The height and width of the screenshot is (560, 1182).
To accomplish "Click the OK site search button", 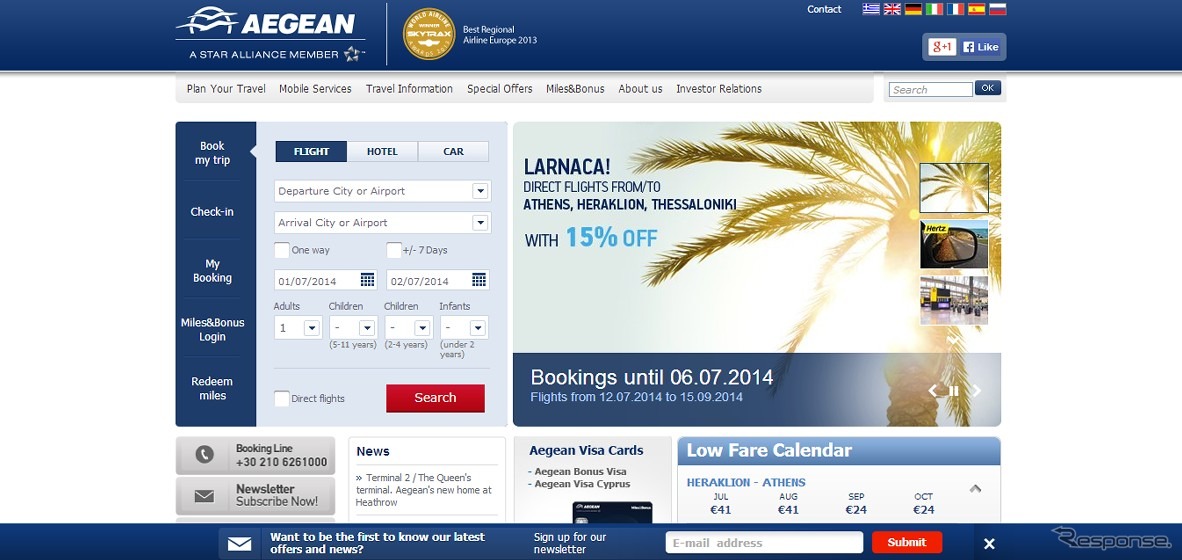I will 988,88.
